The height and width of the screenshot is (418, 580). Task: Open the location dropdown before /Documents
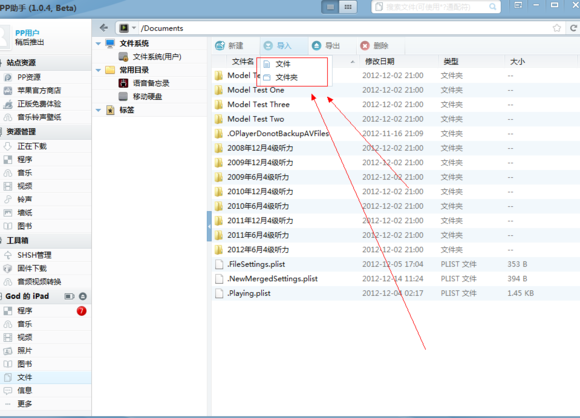pyautogui.click(x=134, y=28)
